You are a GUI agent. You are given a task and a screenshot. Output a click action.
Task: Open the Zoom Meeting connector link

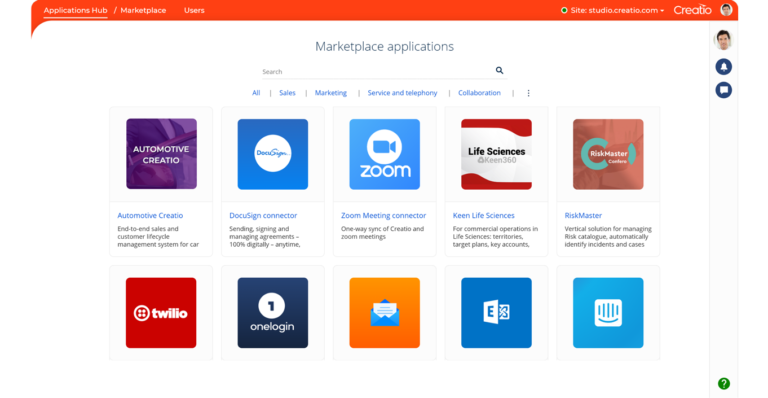[384, 215]
